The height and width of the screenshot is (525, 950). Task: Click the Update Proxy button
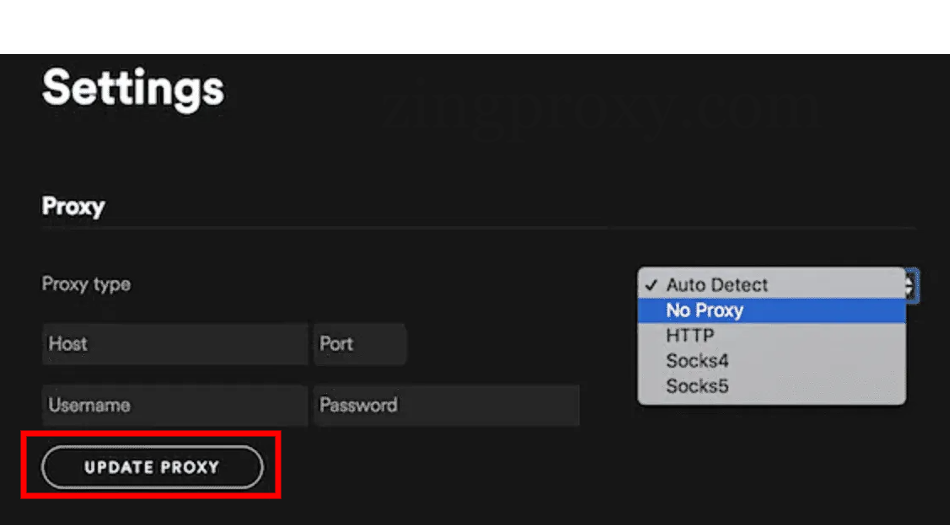pyautogui.click(x=152, y=467)
